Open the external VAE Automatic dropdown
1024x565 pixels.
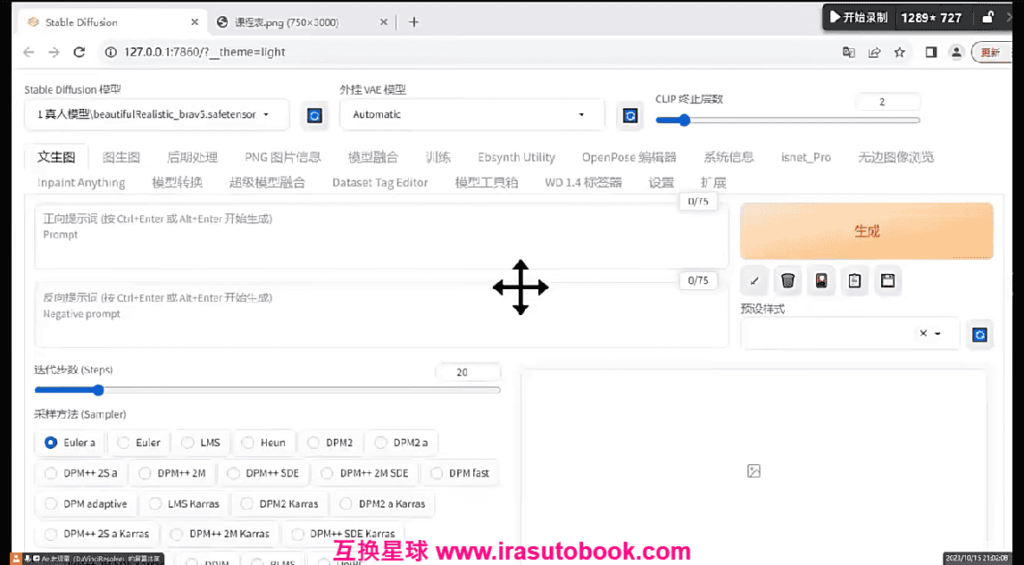coord(472,115)
